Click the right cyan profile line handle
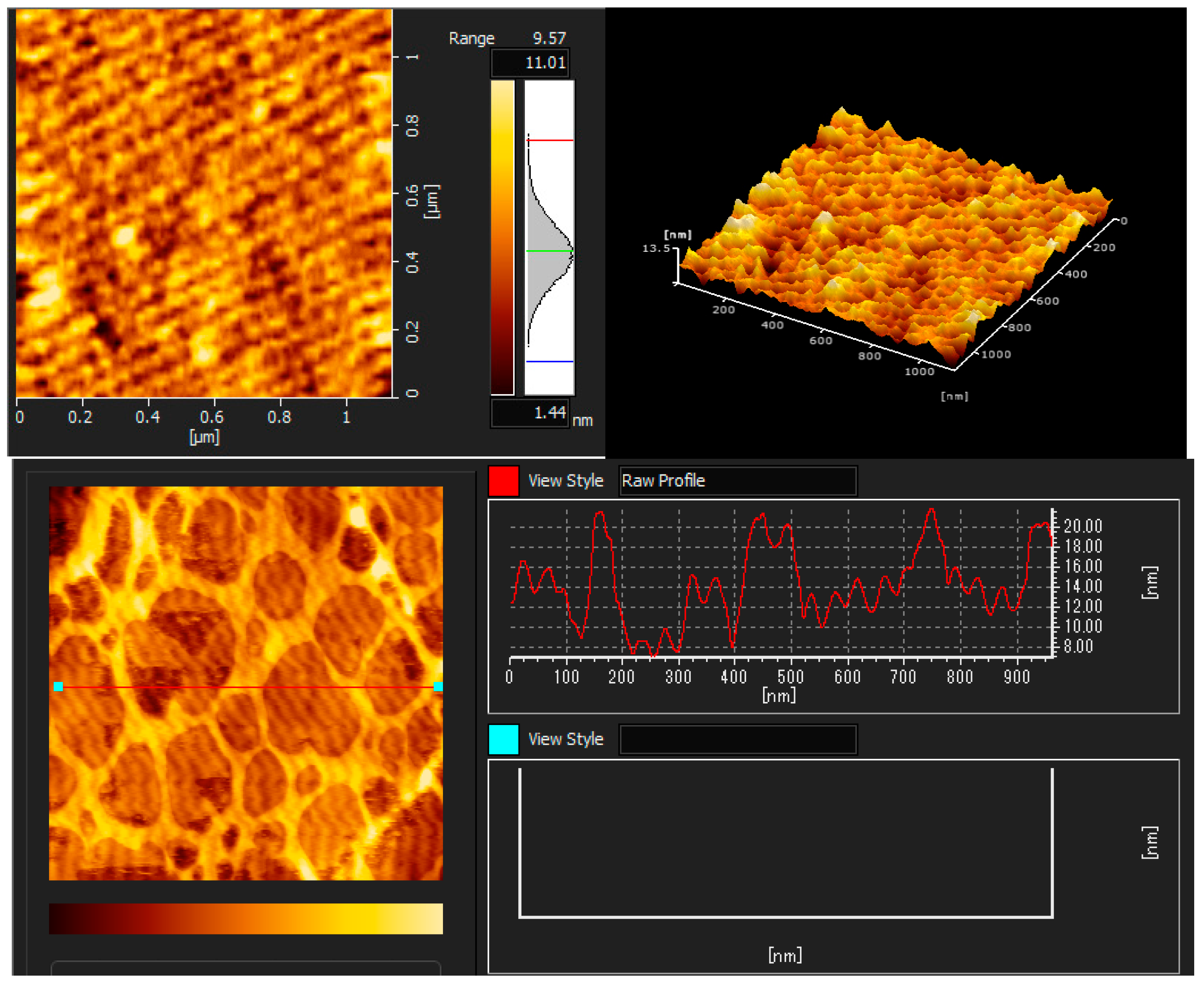Viewport: 1204px width, 987px height. (x=438, y=687)
